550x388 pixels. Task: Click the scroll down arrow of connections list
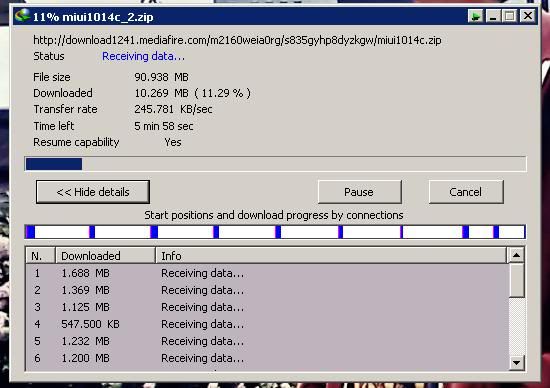[516, 362]
